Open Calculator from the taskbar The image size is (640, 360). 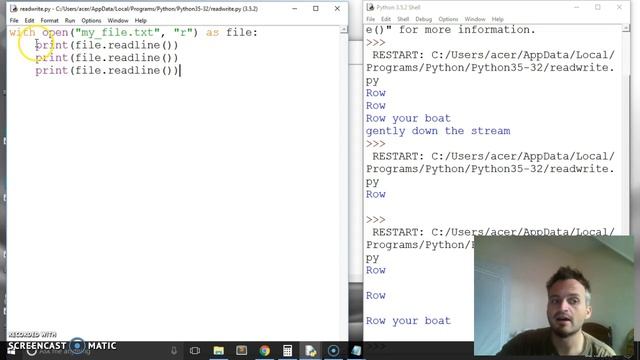point(287,350)
